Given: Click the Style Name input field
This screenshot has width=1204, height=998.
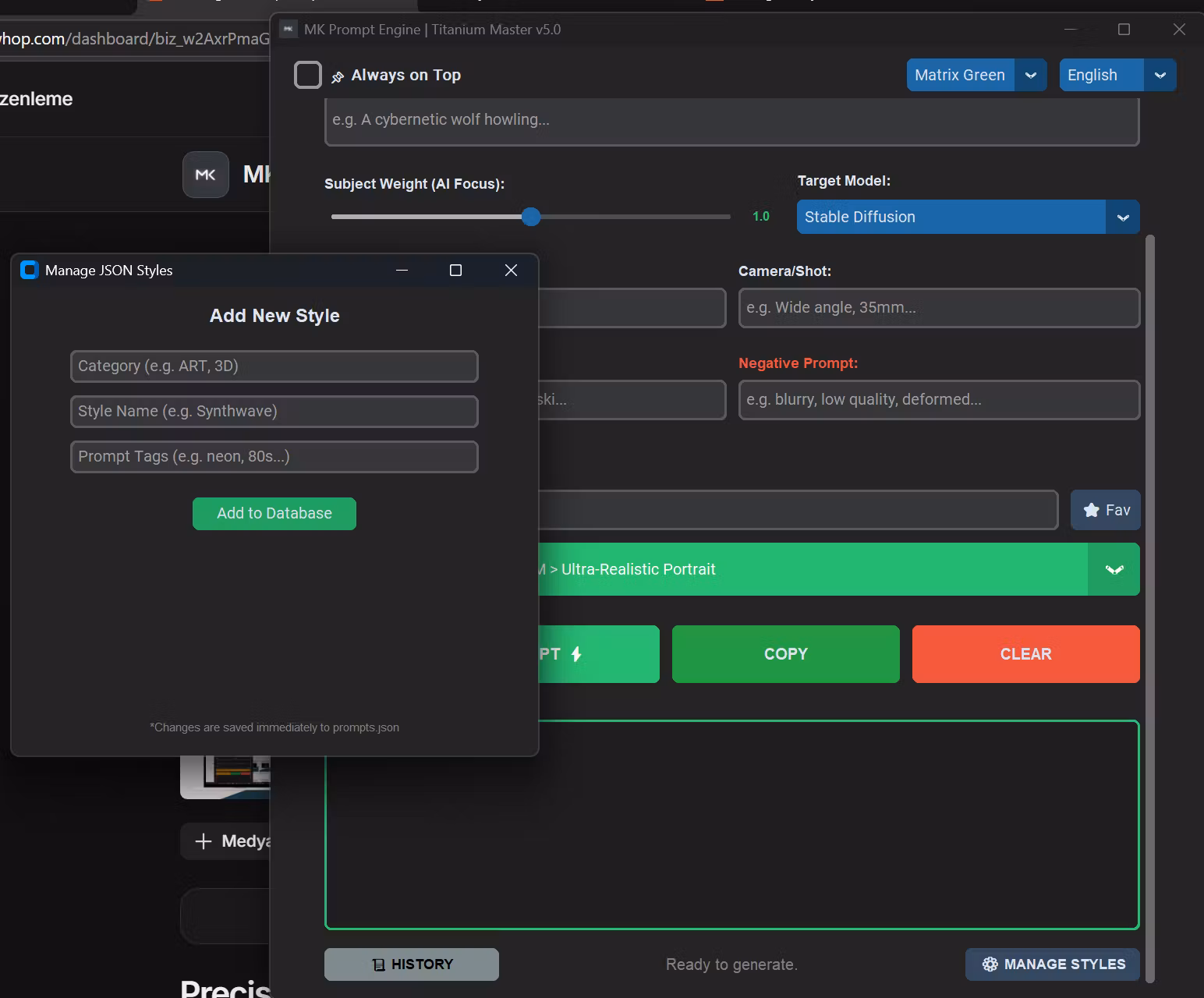Looking at the screenshot, I should click(x=274, y=412).
